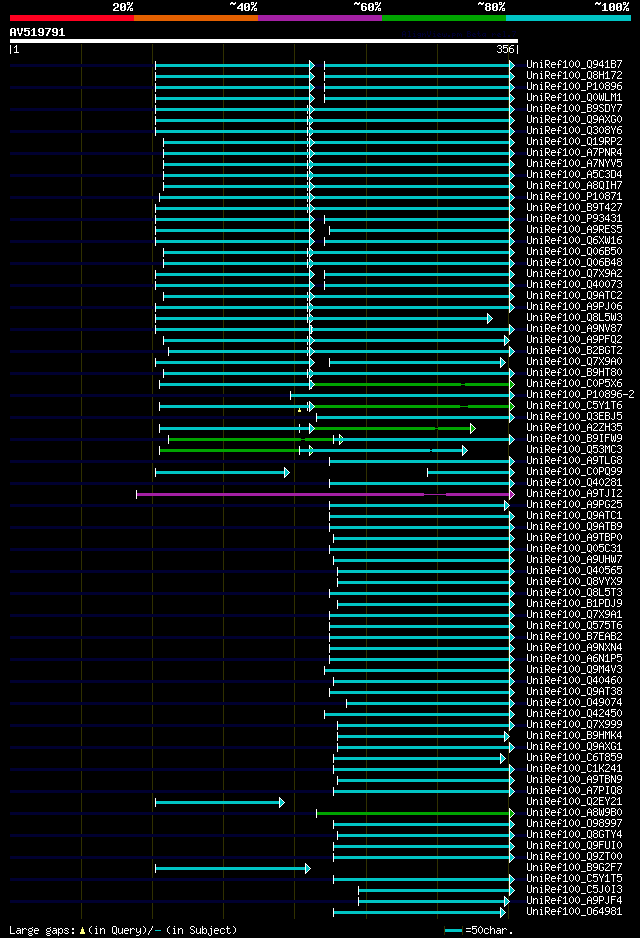Image resolution: width=640 pixels, height=938 pixels.
Task: Click the purple ~60% identity legend segment
Action: [x=320, y=18]
